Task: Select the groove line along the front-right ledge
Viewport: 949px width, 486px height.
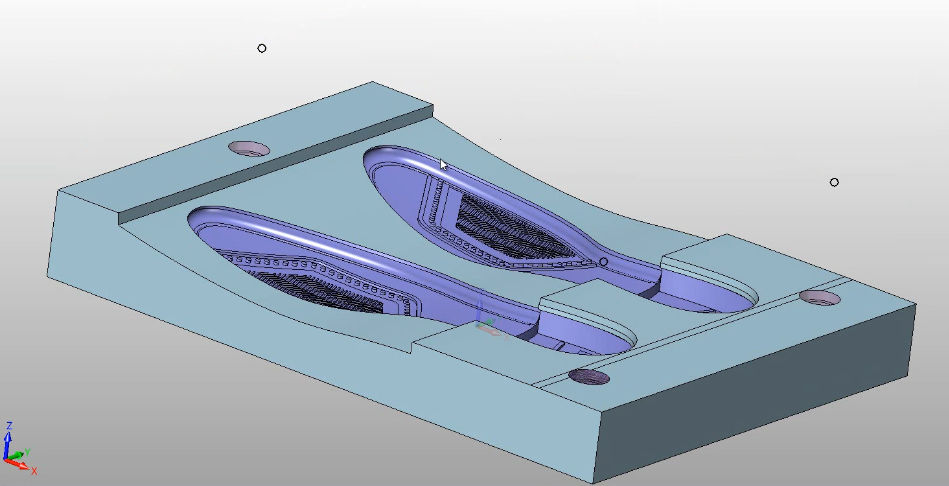Action: coord(700,332)
